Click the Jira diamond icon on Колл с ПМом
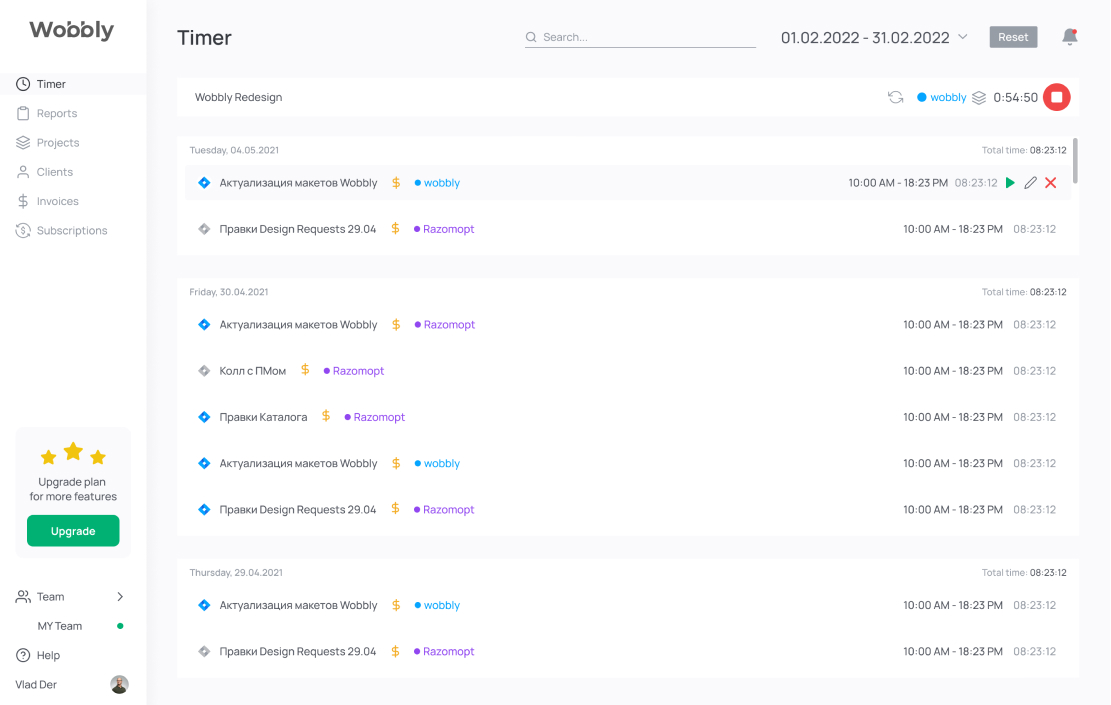The image size is (1111, 705). (204, 371)
